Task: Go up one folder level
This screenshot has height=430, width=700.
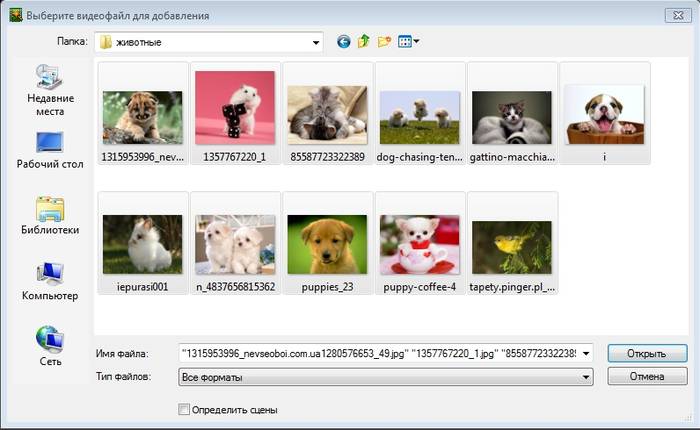Action: tap(364, 42)
